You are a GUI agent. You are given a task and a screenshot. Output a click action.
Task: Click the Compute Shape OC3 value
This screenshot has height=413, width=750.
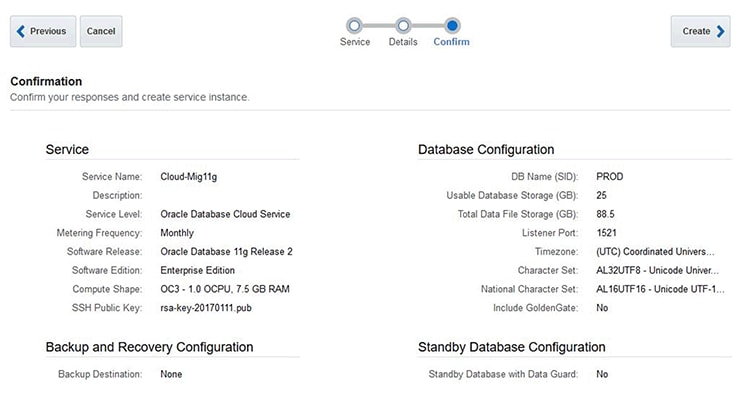[226, 289]
